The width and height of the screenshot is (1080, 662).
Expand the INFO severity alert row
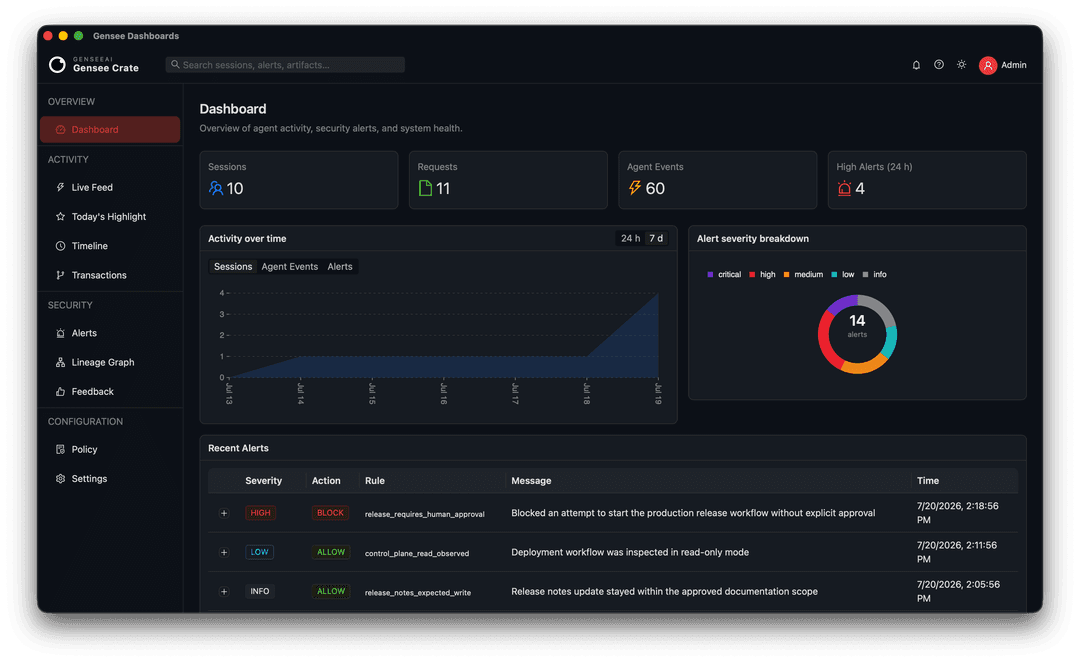(224, 592)
